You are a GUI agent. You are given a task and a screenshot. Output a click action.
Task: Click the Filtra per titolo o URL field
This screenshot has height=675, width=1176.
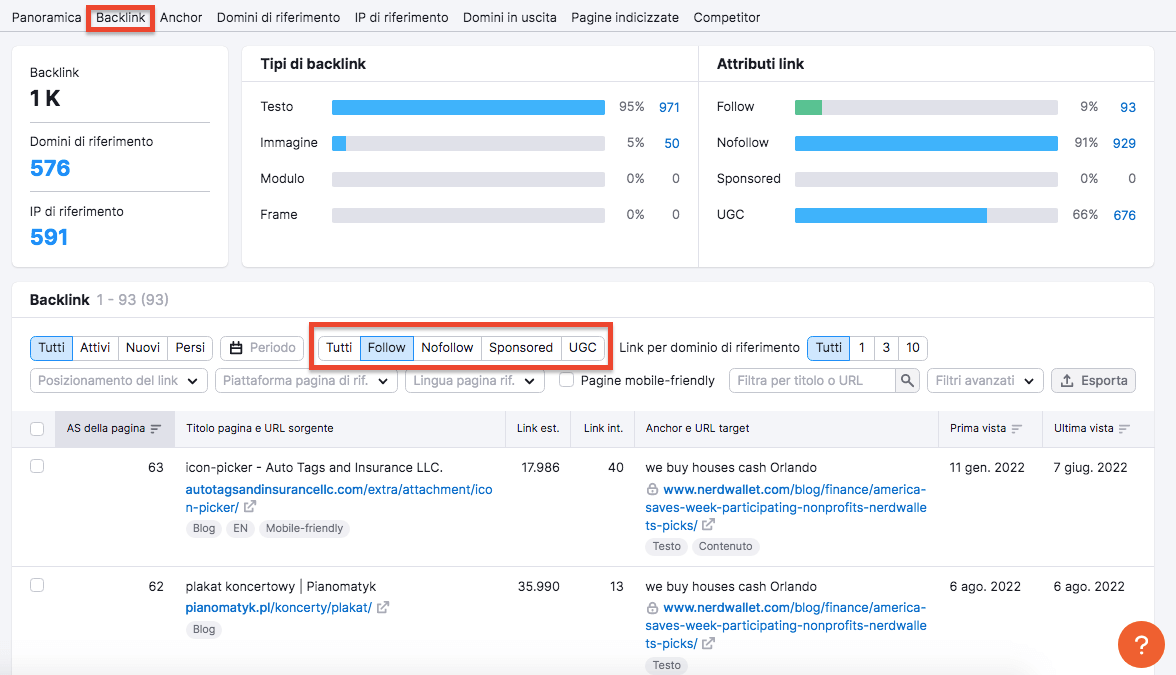point(812,380)
